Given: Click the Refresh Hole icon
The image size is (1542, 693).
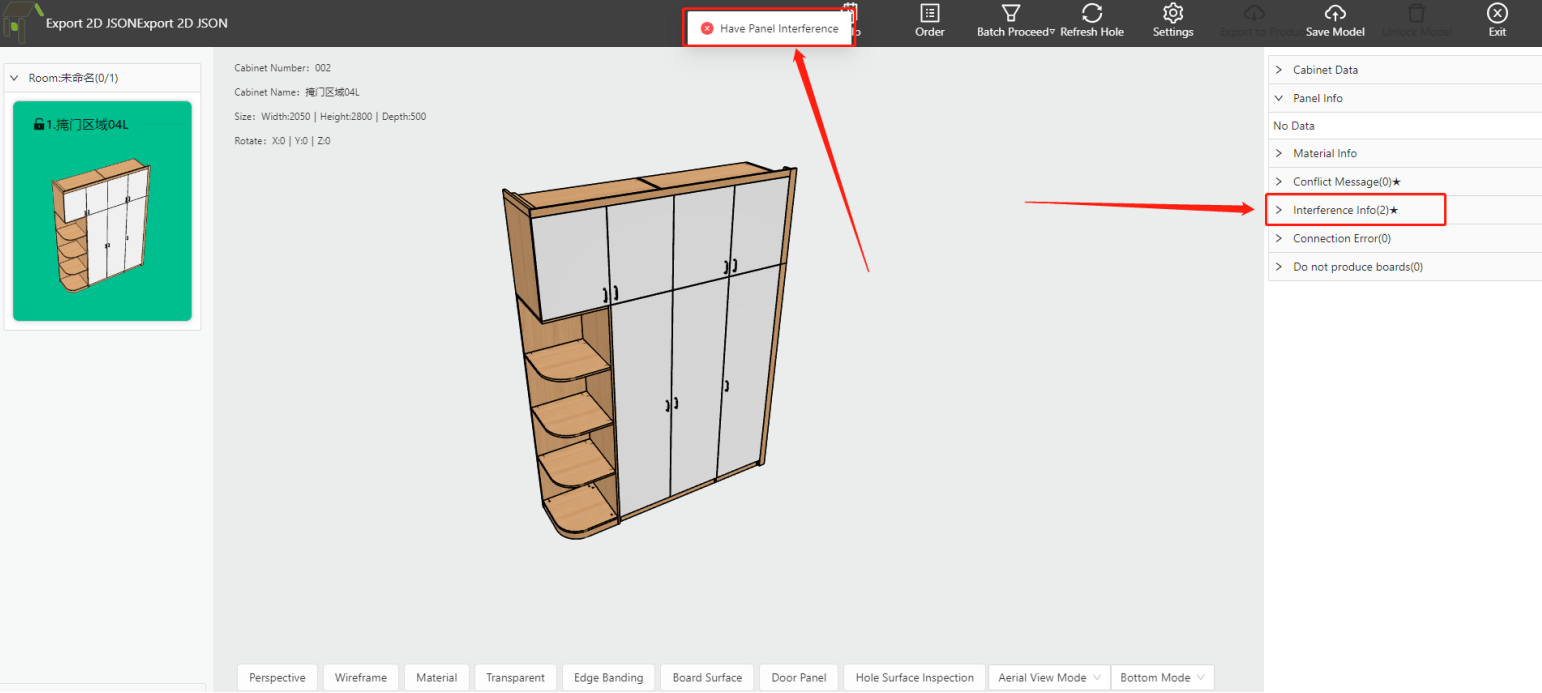Looking at the screenshot, I should coord(1092,14).
